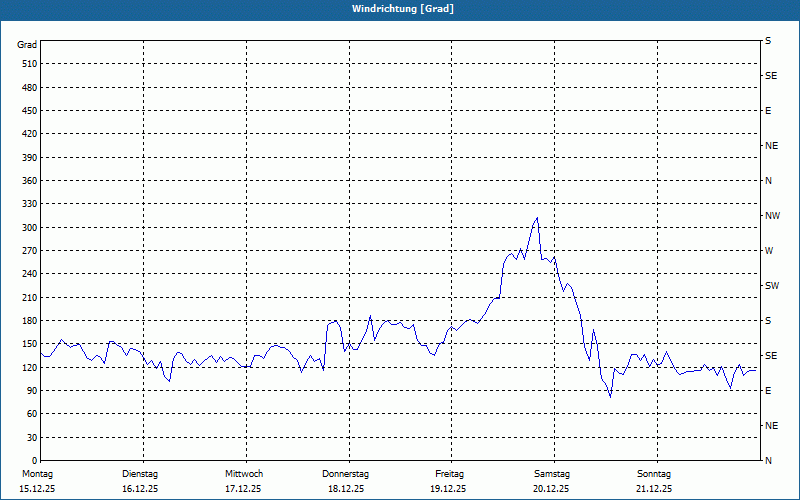Select the 180 degree axis label

[x=27, y=321]
